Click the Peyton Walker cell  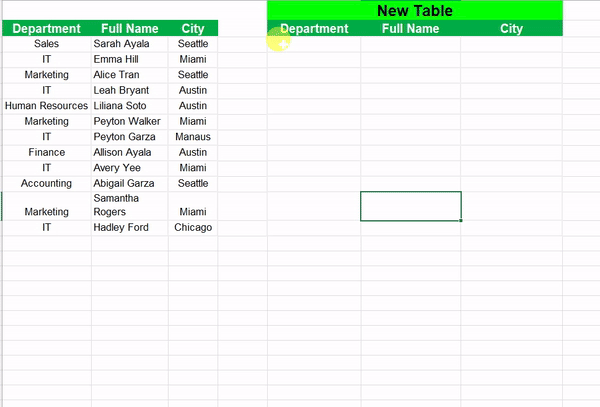130,122
